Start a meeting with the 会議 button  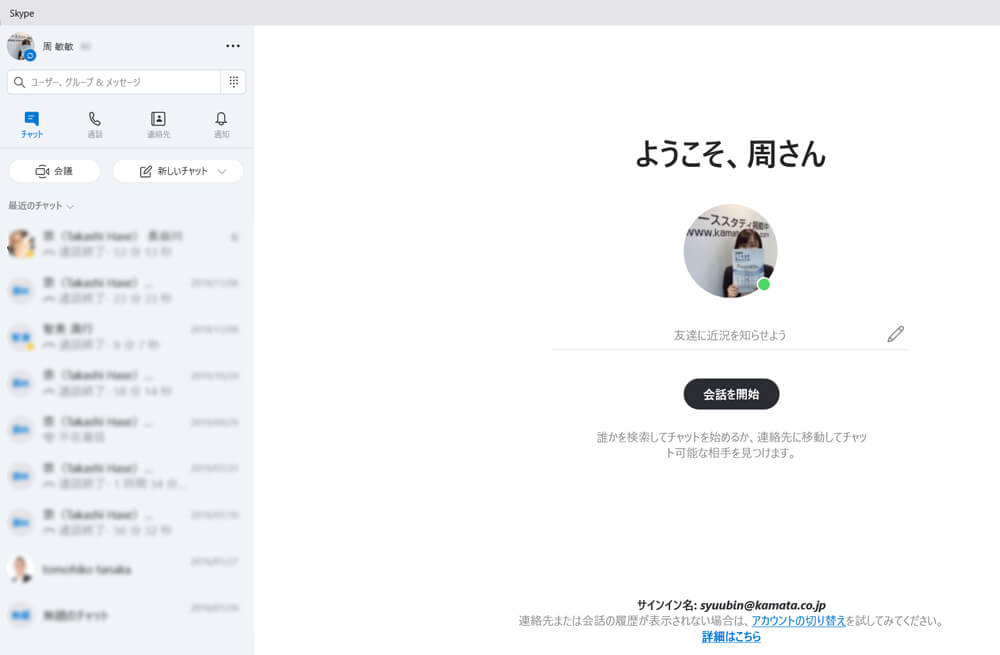click(x=56, y=170)
